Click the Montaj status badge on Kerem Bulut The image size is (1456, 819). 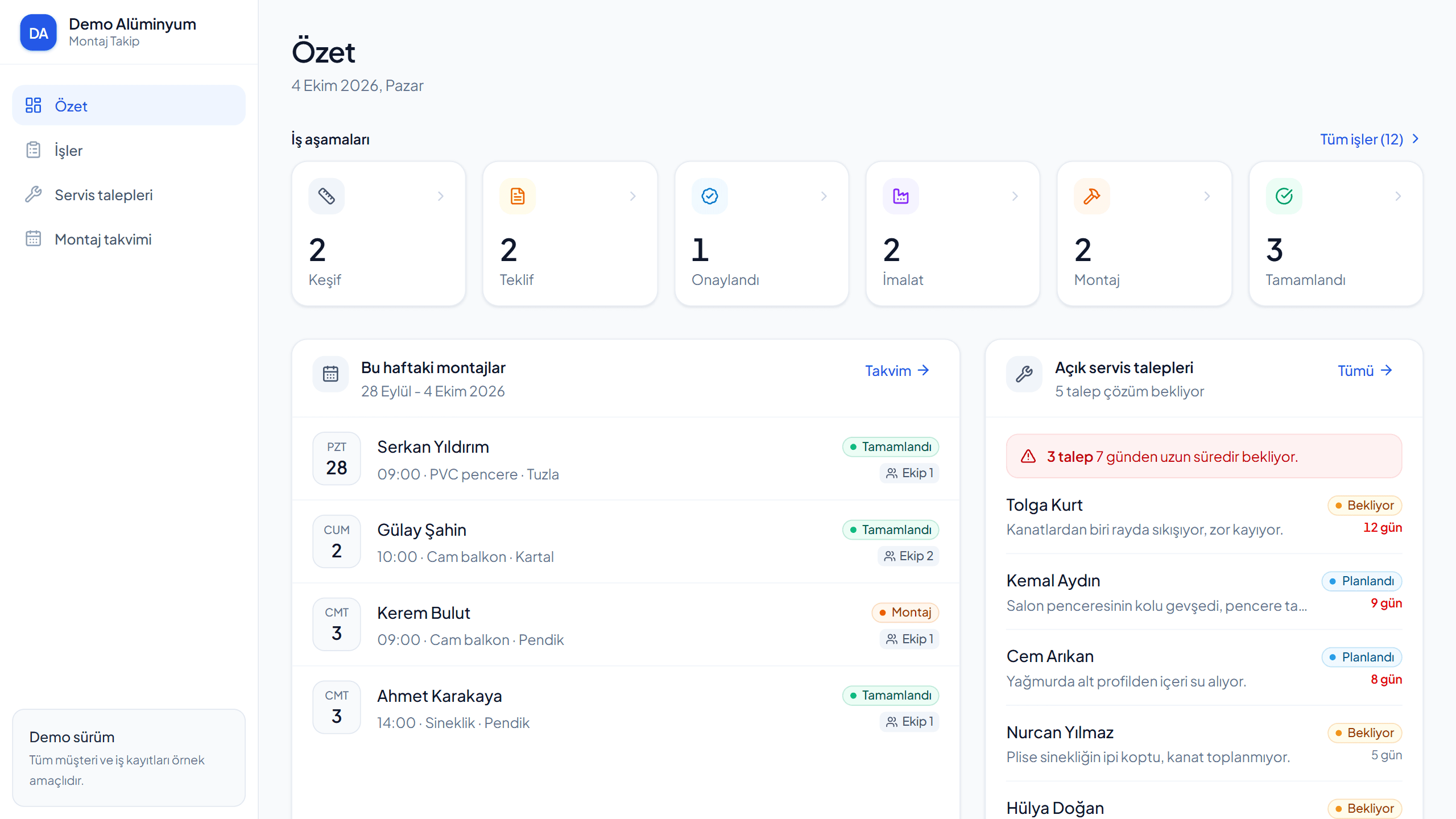(x=905, y=613)
